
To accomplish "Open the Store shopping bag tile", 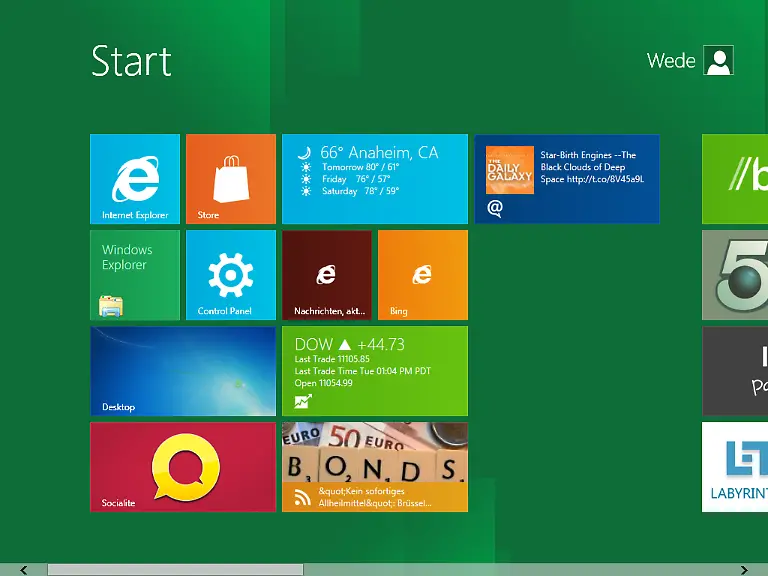I will (x=231, y=179).
